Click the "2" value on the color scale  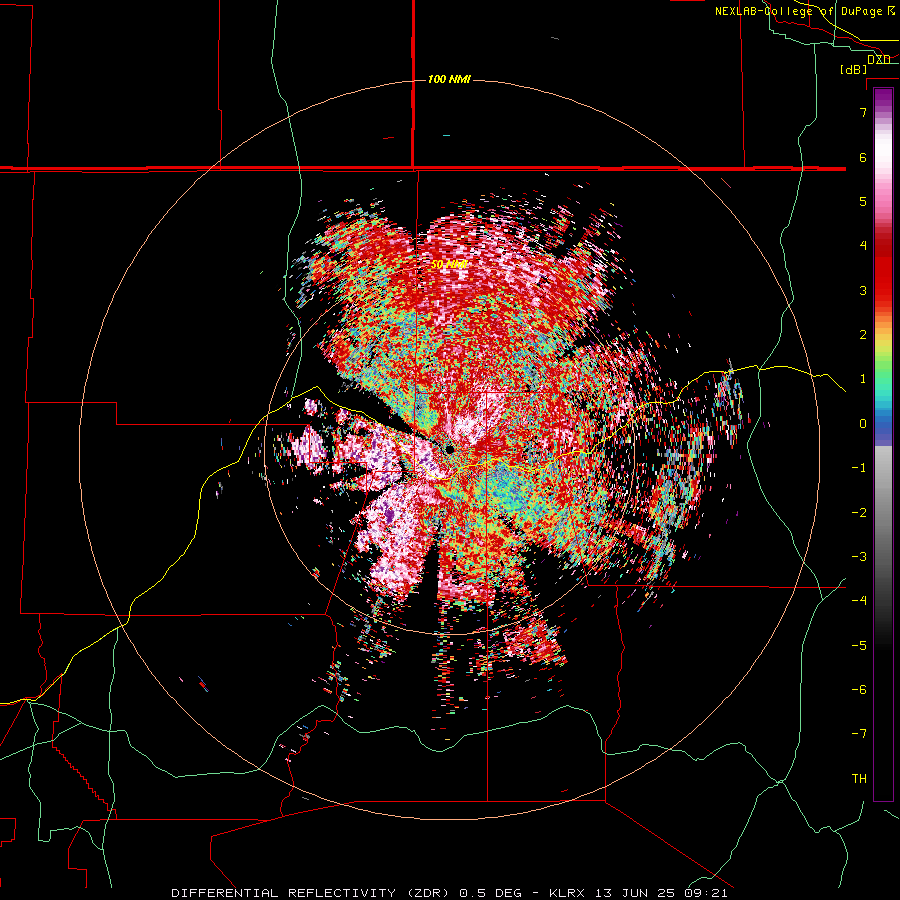coord(863,335)
